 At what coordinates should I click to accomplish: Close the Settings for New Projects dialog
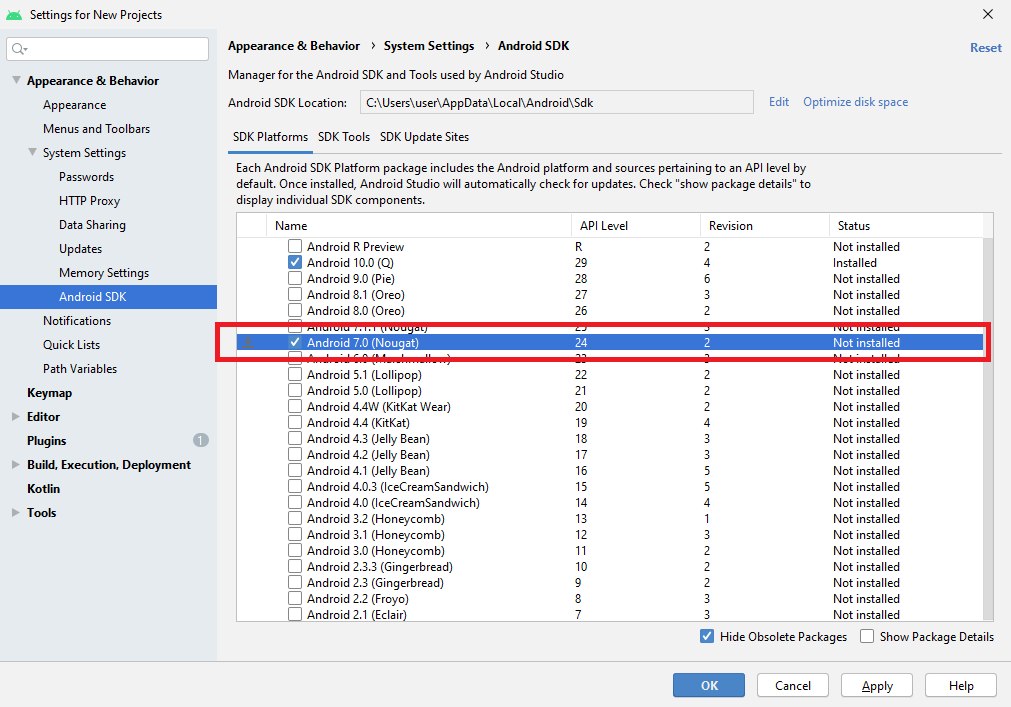coord(987,14)
